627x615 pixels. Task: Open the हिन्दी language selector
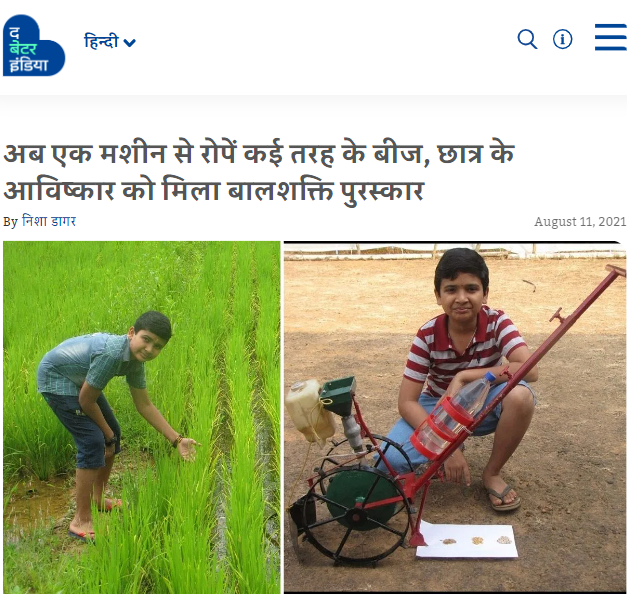point(110,41)
